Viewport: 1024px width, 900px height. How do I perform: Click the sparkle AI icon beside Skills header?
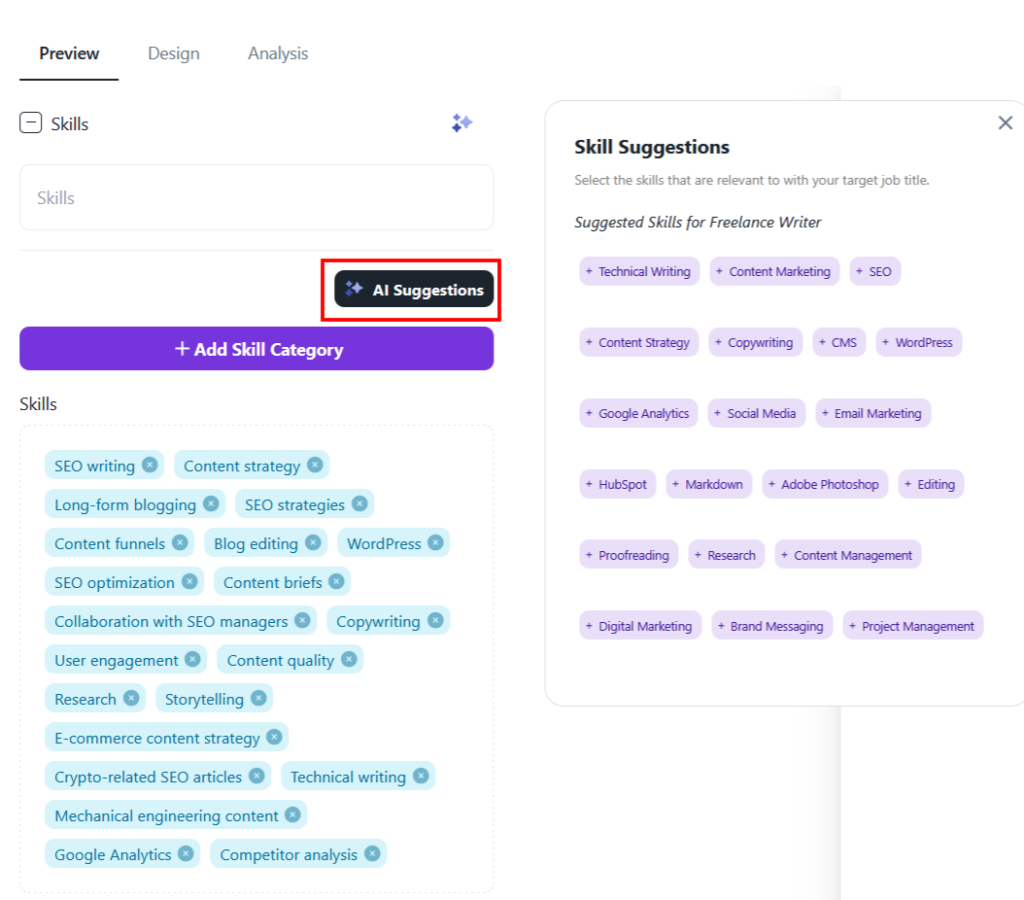(x=462, y=123)
